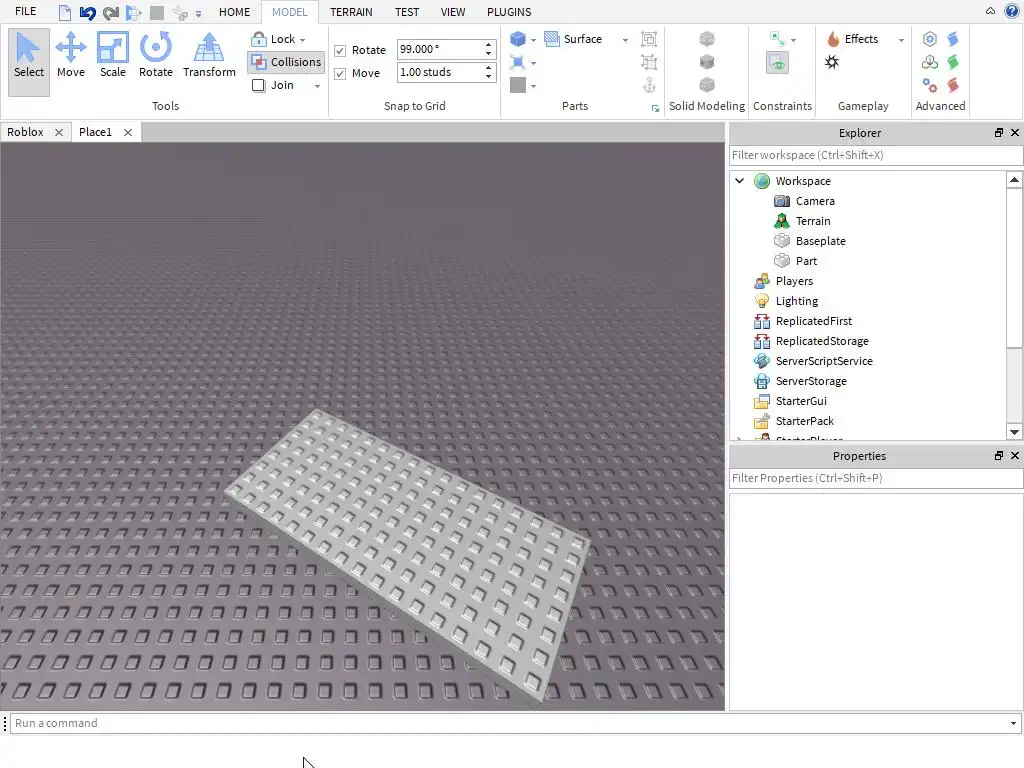1024x768 pixels.
Task: Increase the Rotate snap value spinner
Action: (x=488, y=45)
